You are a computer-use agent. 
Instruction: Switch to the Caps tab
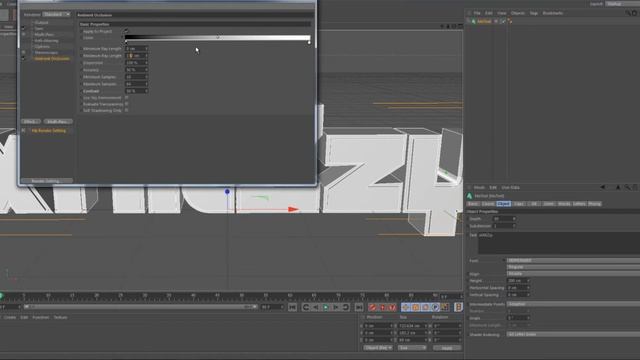click(518, 204)
